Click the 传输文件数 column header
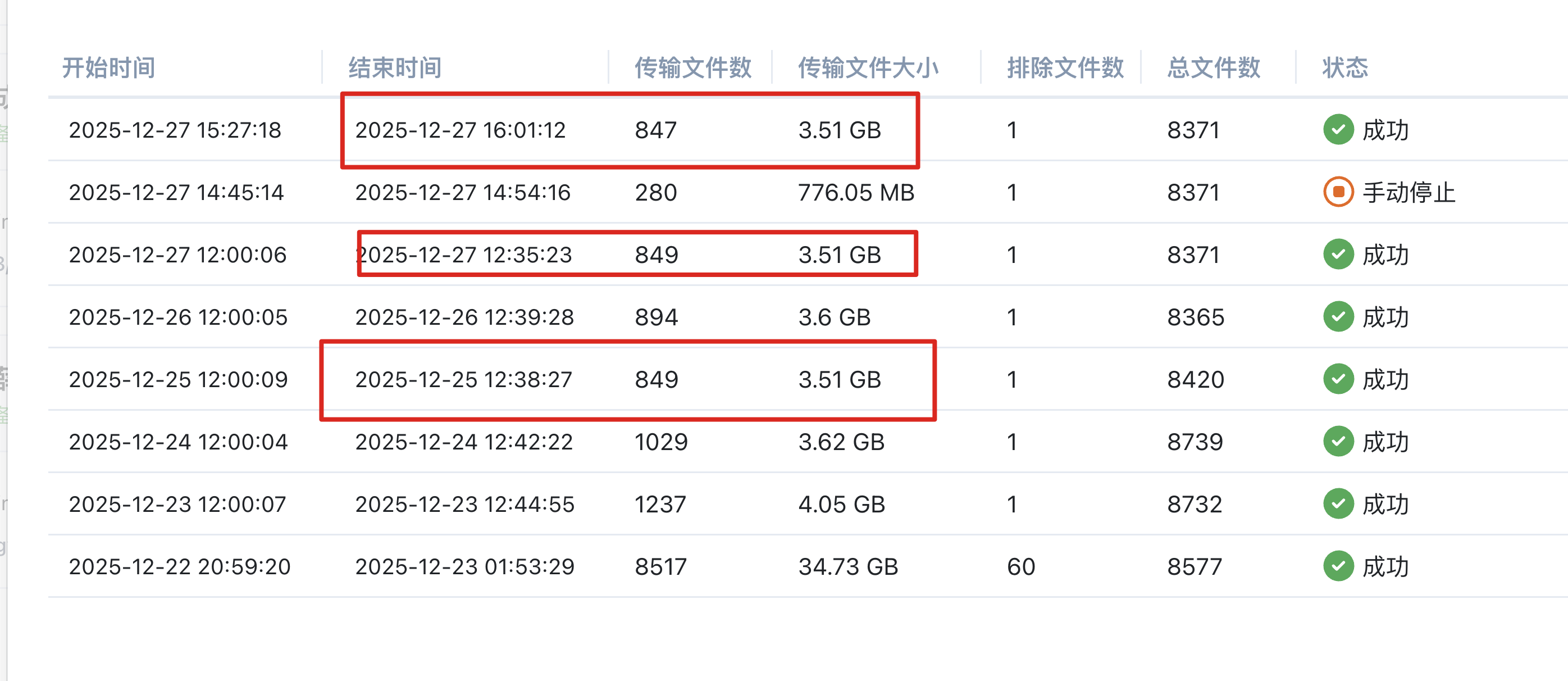The width and height of the screenshot is (1568, 681). click(x=692, y=67)
